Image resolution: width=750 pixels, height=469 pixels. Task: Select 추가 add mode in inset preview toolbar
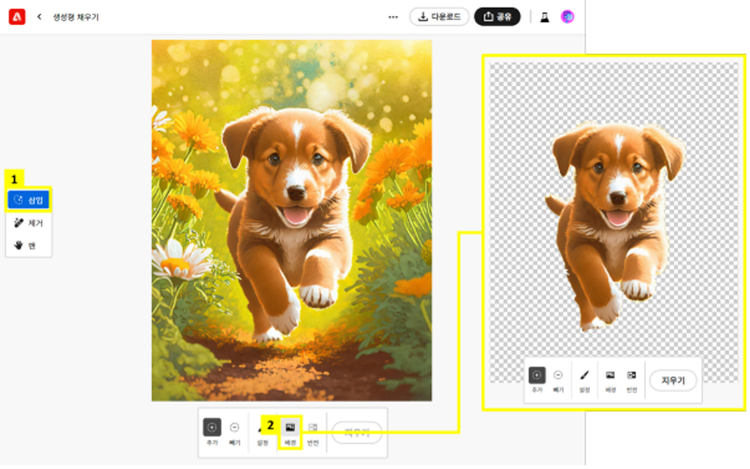pos(537,380)
